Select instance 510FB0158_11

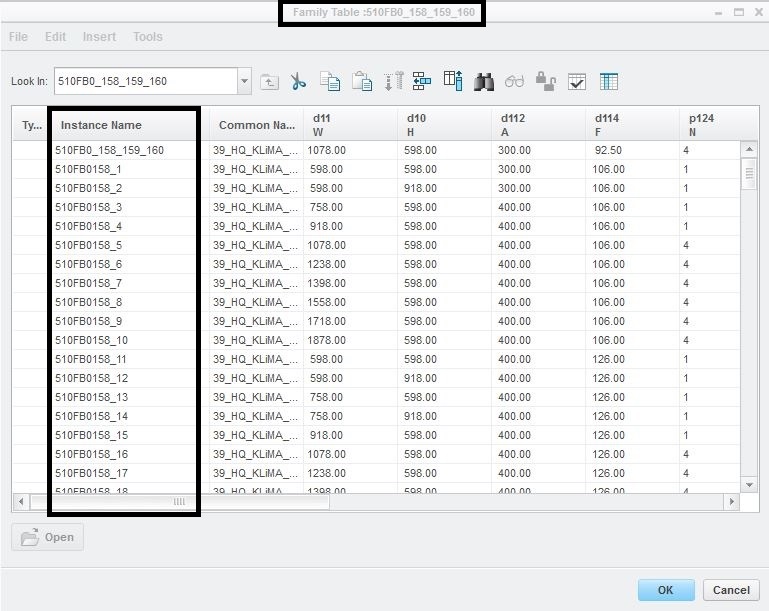[x=91, y=359]
